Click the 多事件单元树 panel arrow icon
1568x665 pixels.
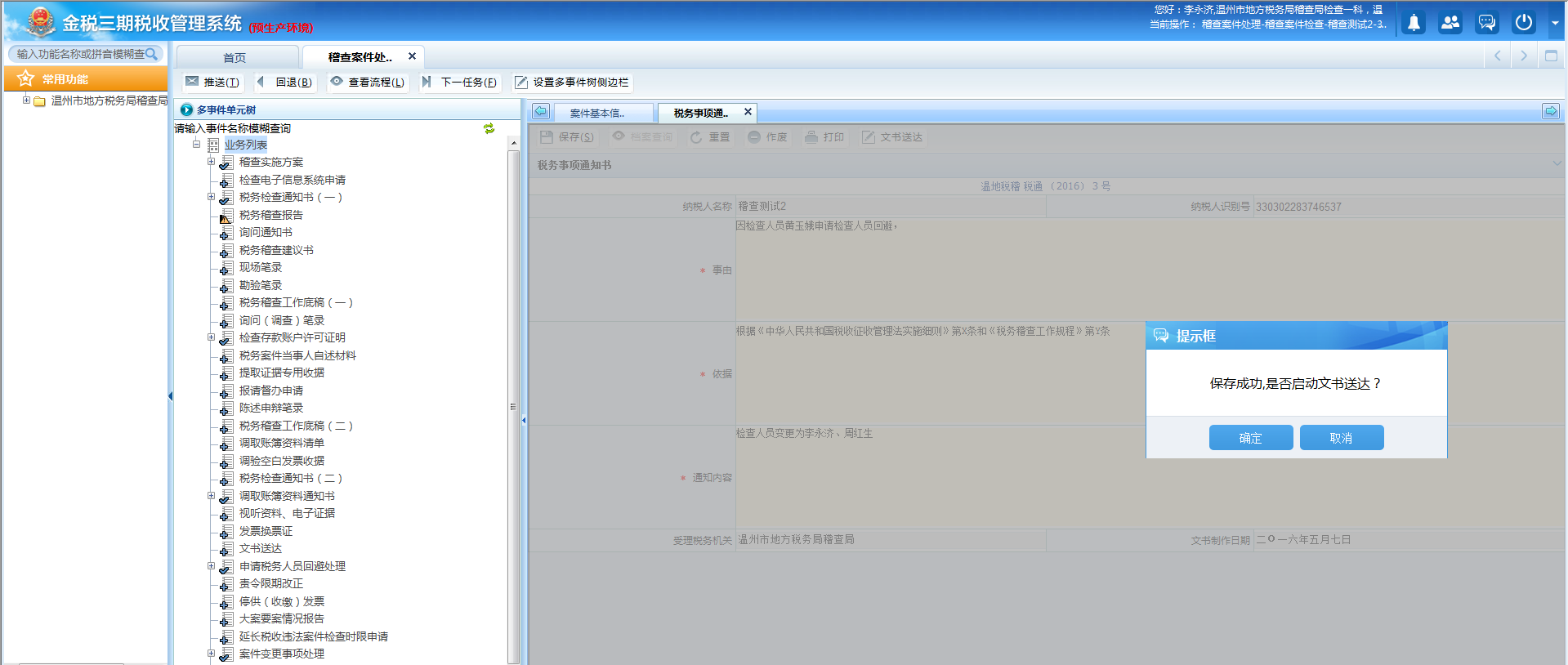pos(186,109)
